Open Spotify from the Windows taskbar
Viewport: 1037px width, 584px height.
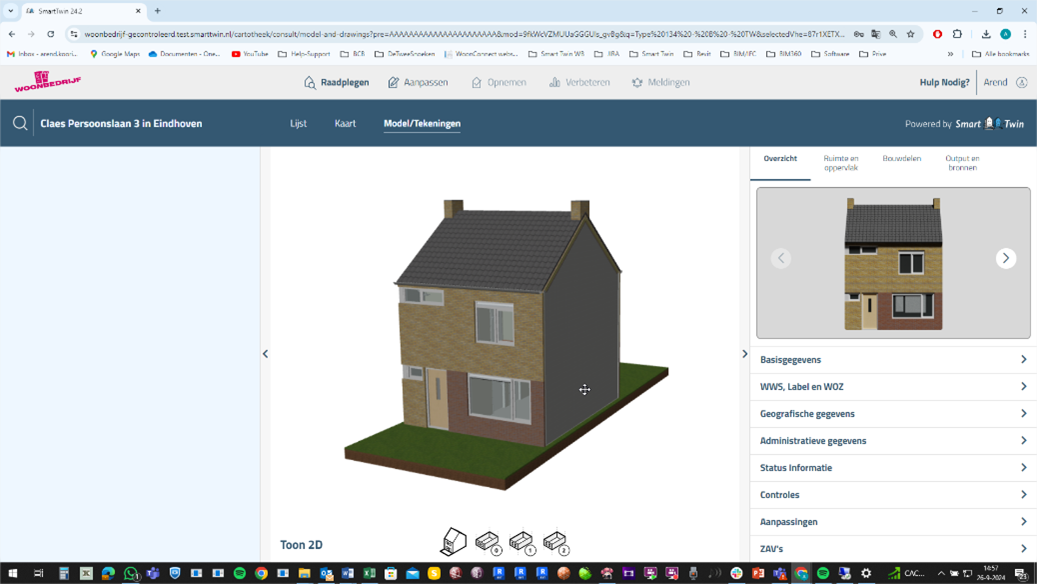tap(239, 574)
